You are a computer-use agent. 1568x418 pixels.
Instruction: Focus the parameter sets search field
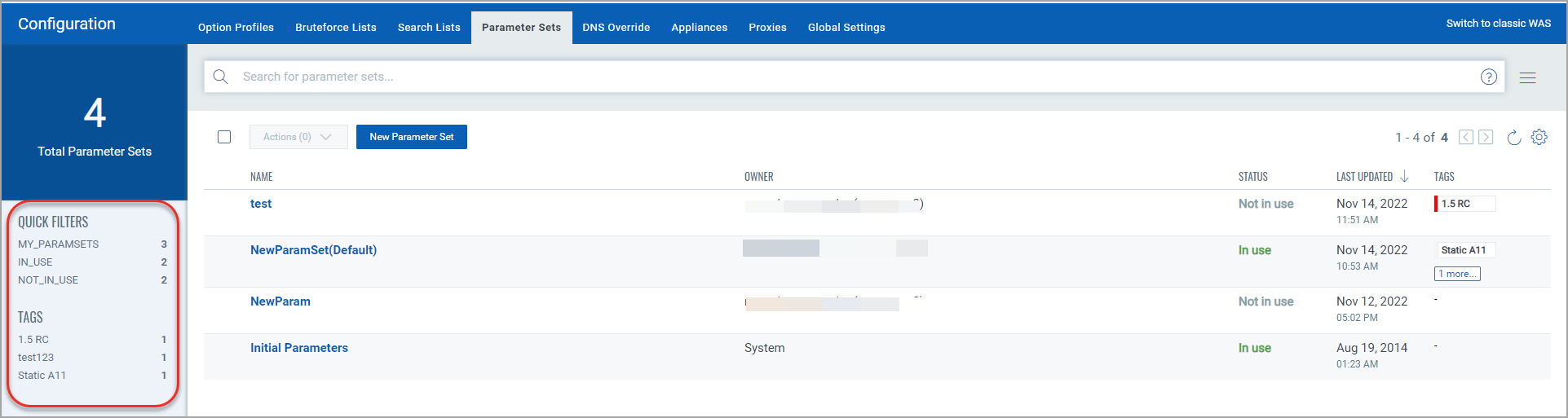pyautogui.click(x=855, y=77)
